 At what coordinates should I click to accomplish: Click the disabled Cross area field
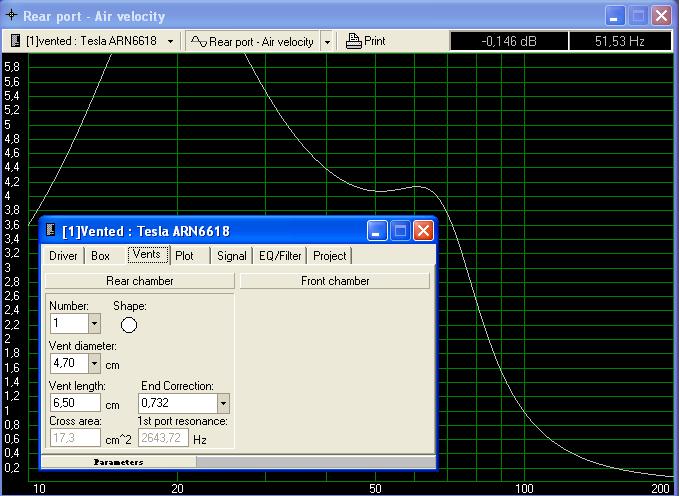pyautogui.click(x=75, y=438)
